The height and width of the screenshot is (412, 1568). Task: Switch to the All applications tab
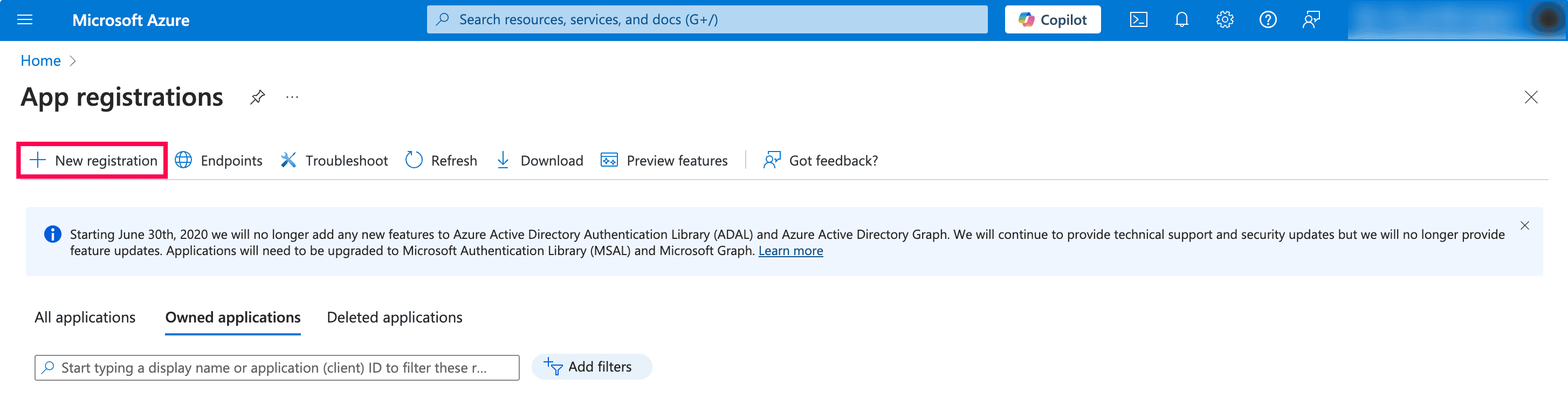tap(85, 318)
